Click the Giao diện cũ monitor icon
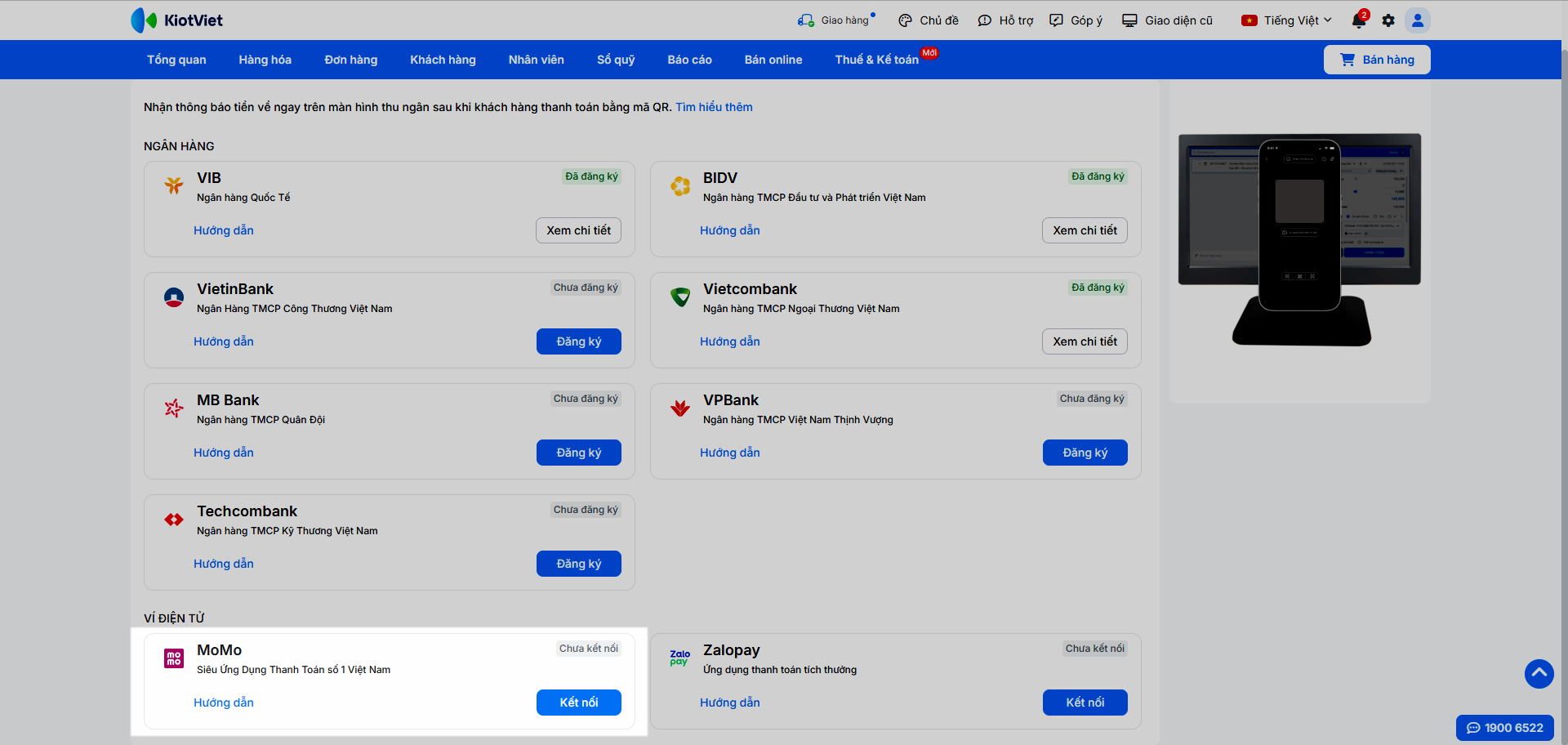1568x745 pixels. coord(1129,20)
